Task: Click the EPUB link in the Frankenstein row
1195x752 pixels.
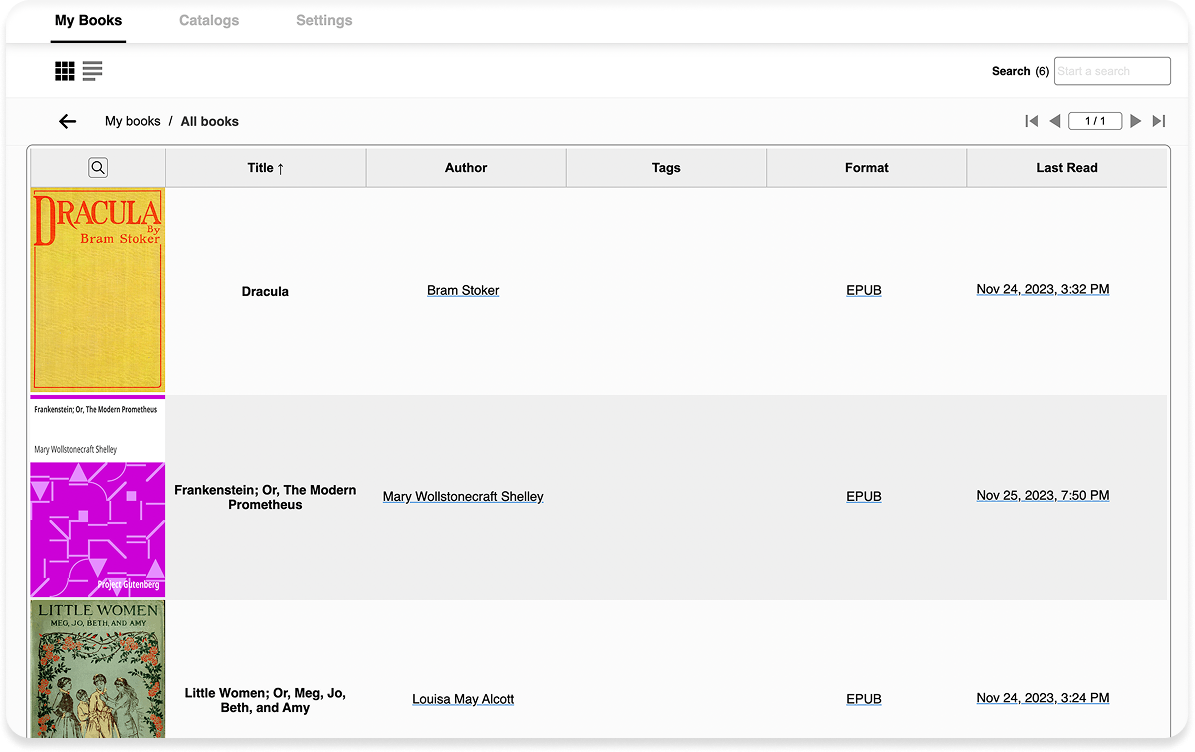Action: pos(863,496)
